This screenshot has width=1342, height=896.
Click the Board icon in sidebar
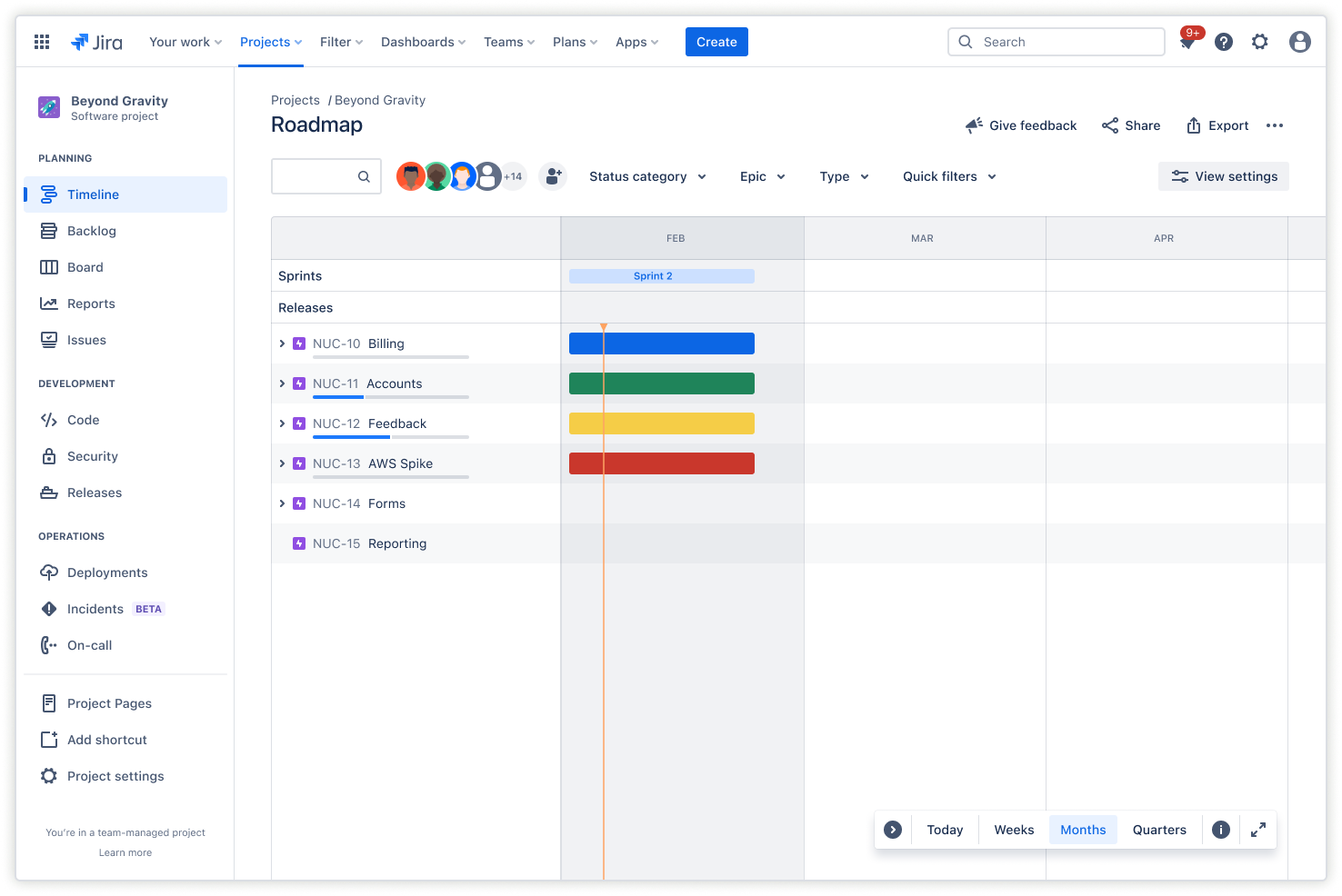49,266
